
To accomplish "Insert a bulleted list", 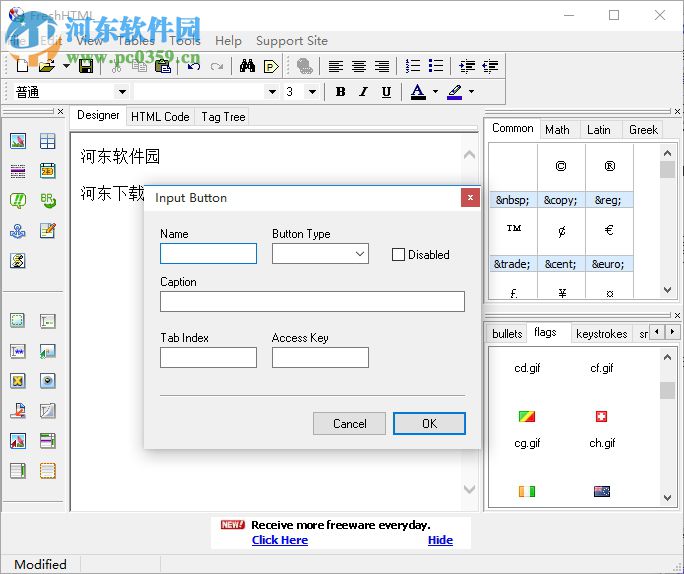I will click(436, 66).
